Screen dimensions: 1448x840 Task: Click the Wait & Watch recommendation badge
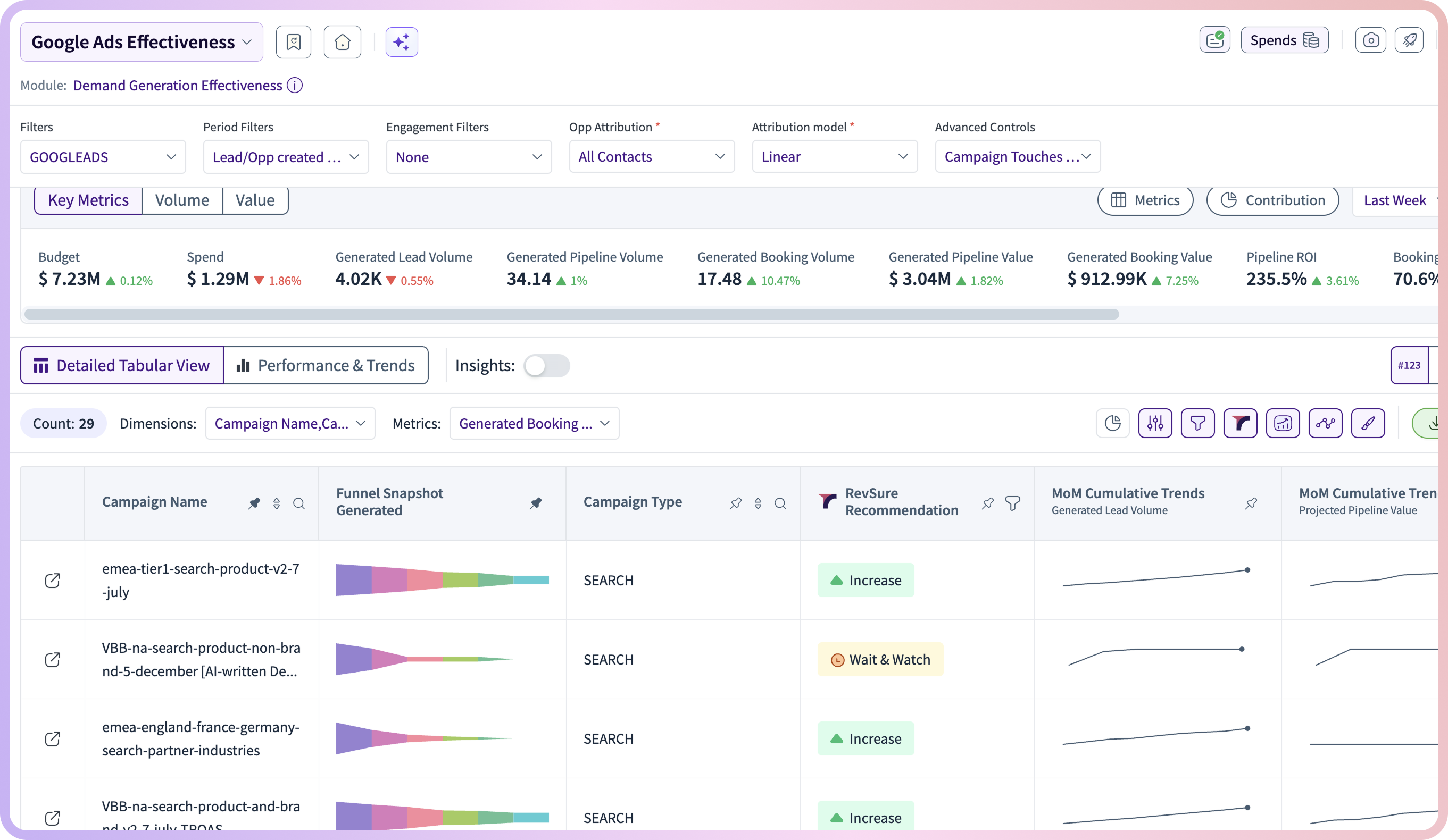click(880, 659)
